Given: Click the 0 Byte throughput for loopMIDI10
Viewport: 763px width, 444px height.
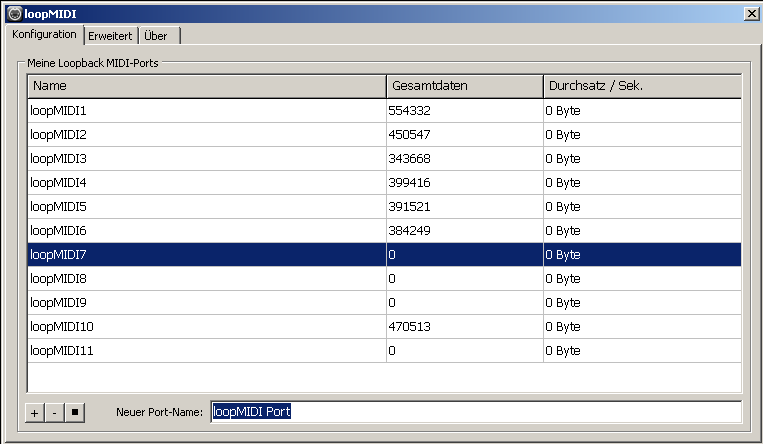Looking at the screenshot, I should [563, 327].
